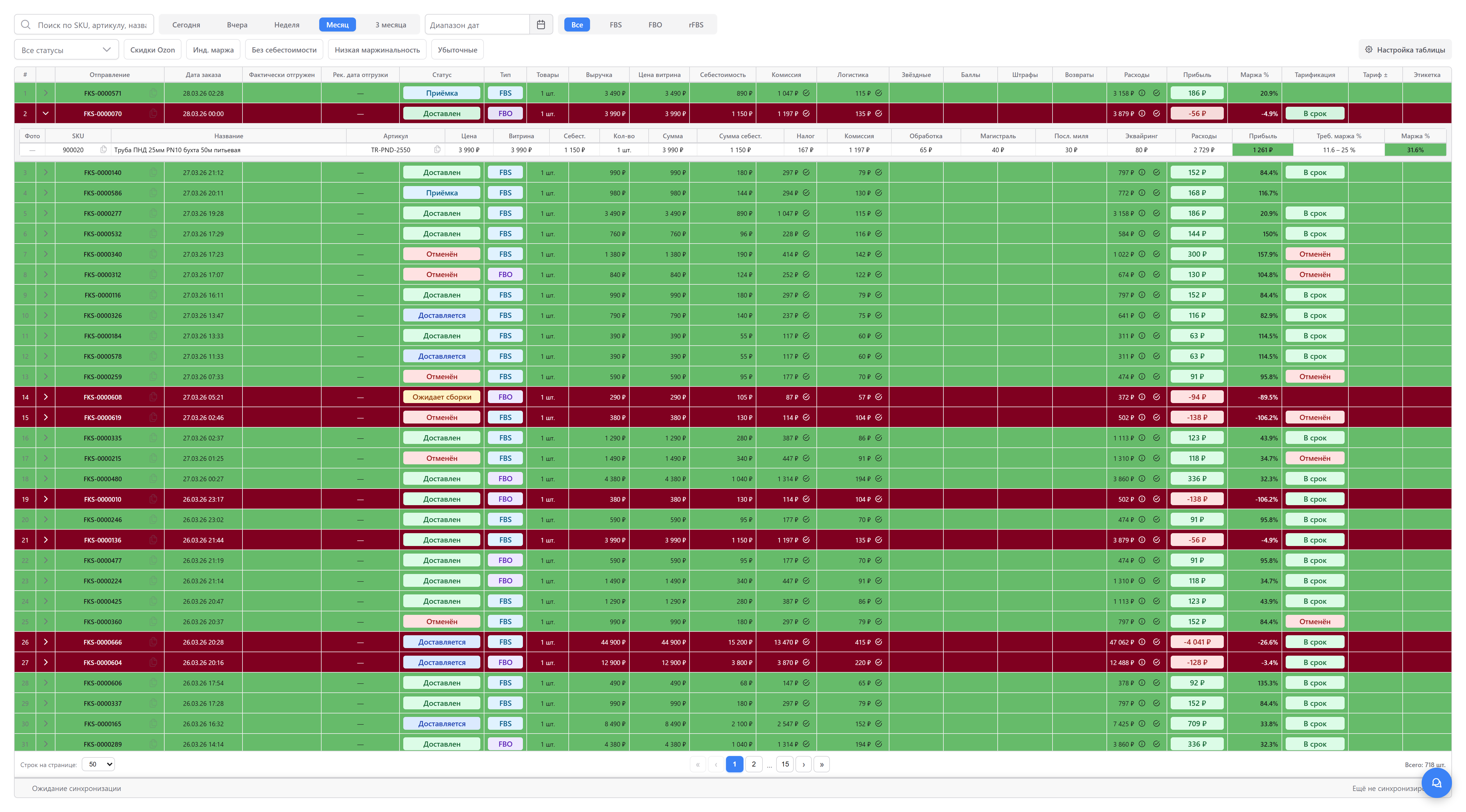The width and height of the screenshot is (1466, 812).
Task: Toggle the Скидки Ozon filter
Action: click(153, 50)
